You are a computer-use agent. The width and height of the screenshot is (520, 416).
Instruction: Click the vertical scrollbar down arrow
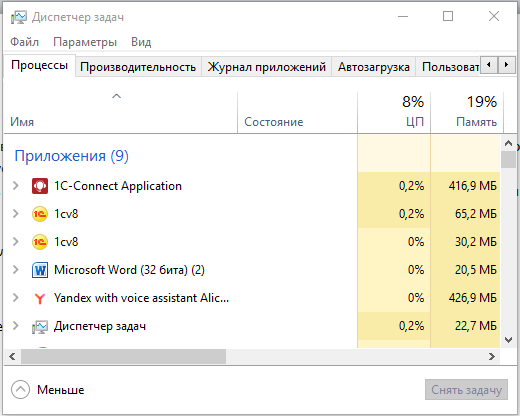click(508, 340)
